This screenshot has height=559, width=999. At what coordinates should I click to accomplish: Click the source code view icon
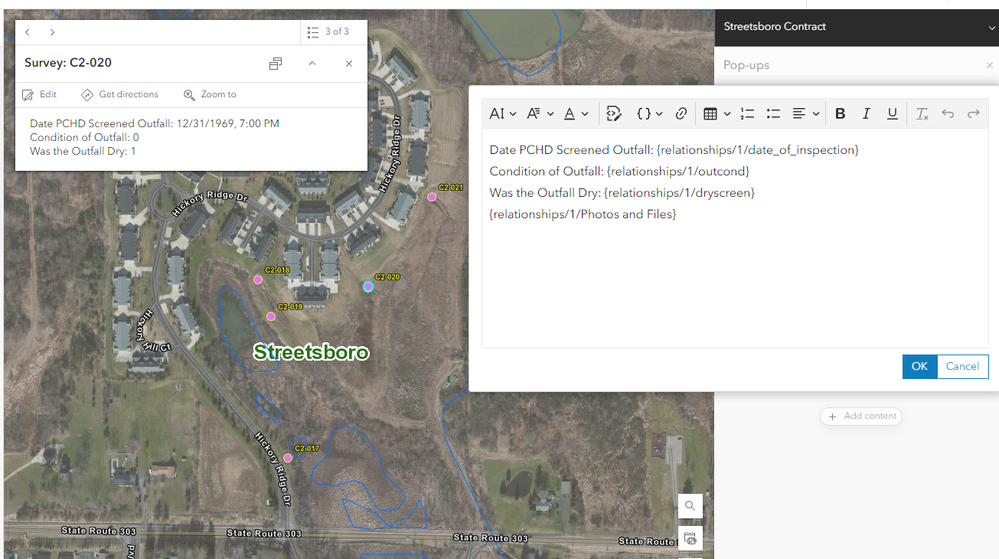pyautogui.click(x=614, y=113)
